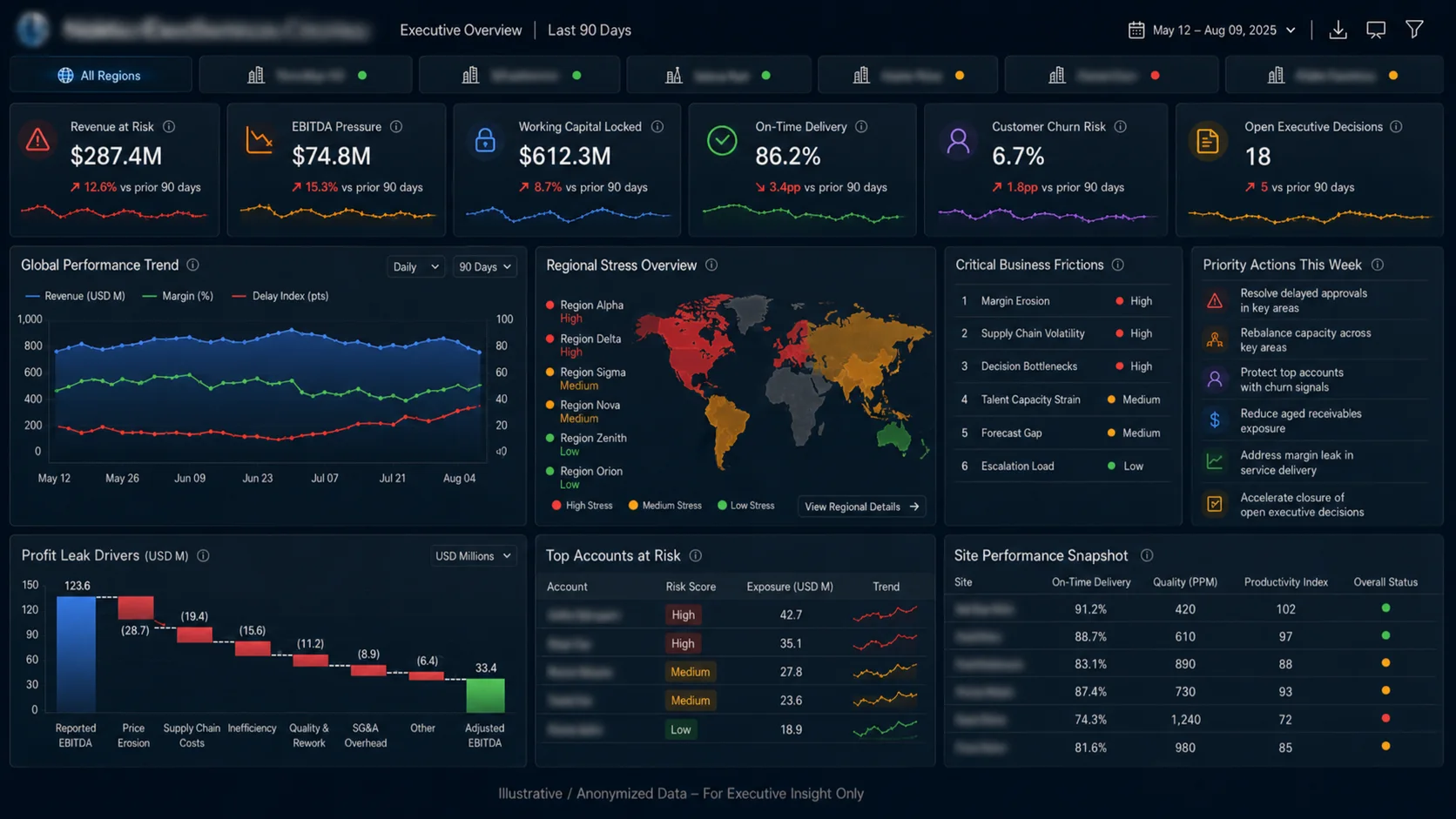Select Region Alpha in stress list
Image resolution: width=1456 pixels, height=819 pixels.
(585, 312)
